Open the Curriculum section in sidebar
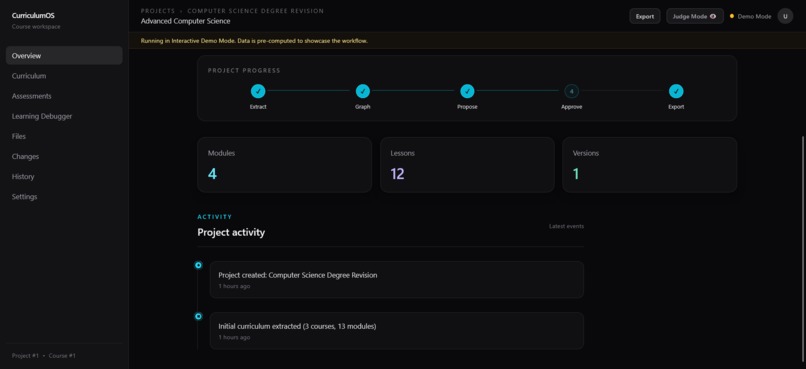This screenshot has width=806, height=369. pyautogui.click(x=64, y=76)
